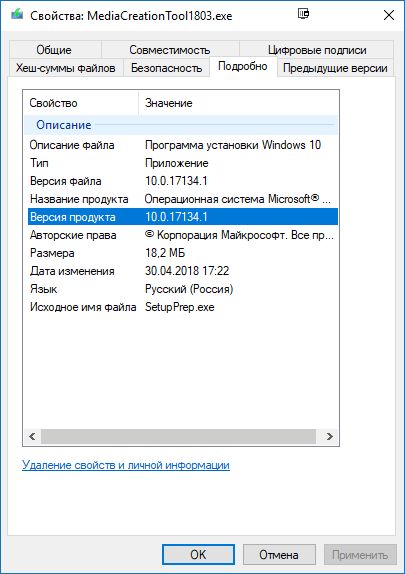Click the value 30.04.2018 17:22
This screenshot has width=405, height=574.
coord(187,271)
